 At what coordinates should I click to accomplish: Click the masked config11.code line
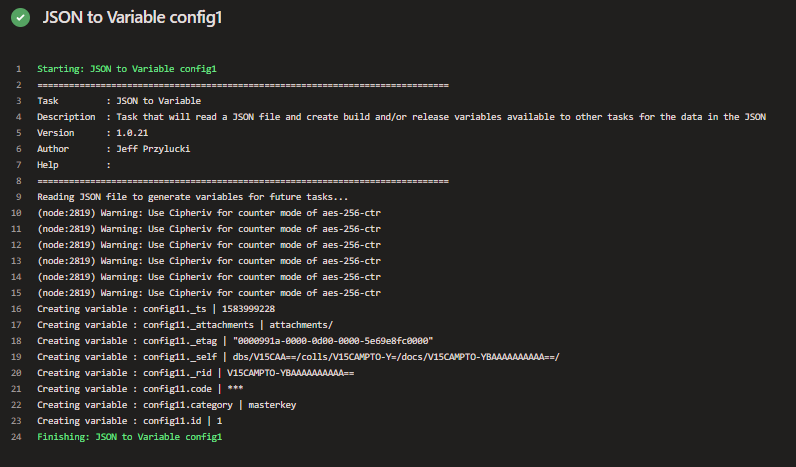coord(140,389)
